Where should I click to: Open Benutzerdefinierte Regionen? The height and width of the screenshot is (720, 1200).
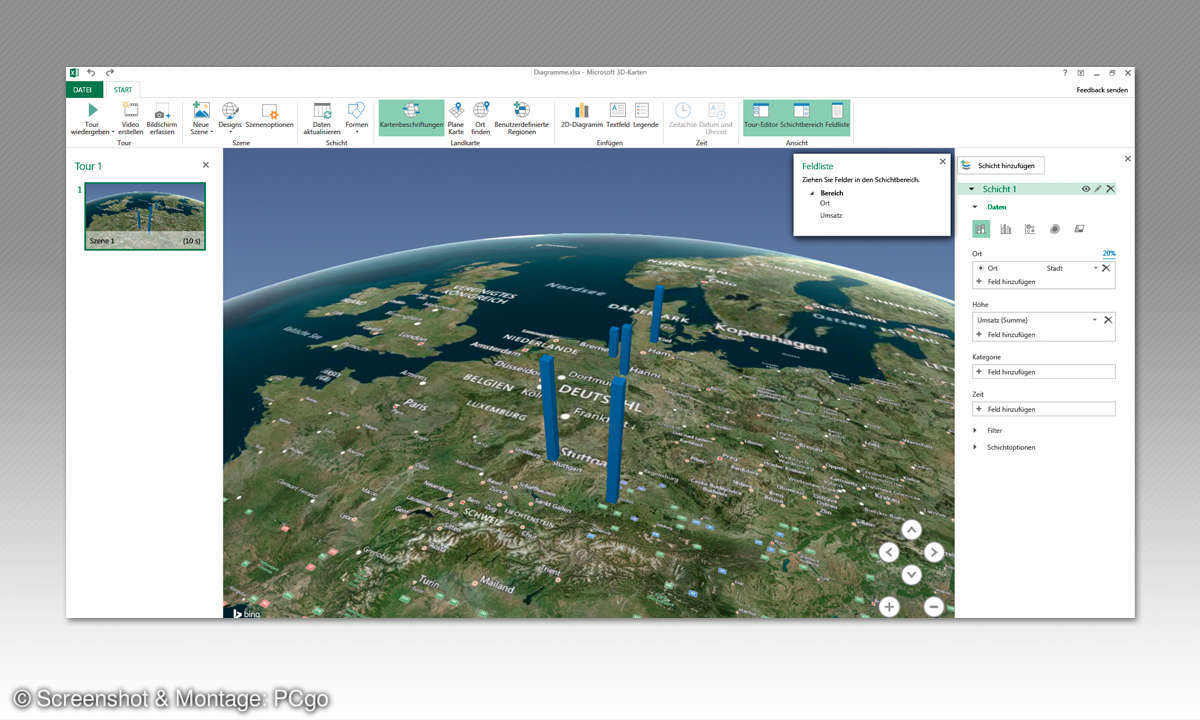coord(521,118)
